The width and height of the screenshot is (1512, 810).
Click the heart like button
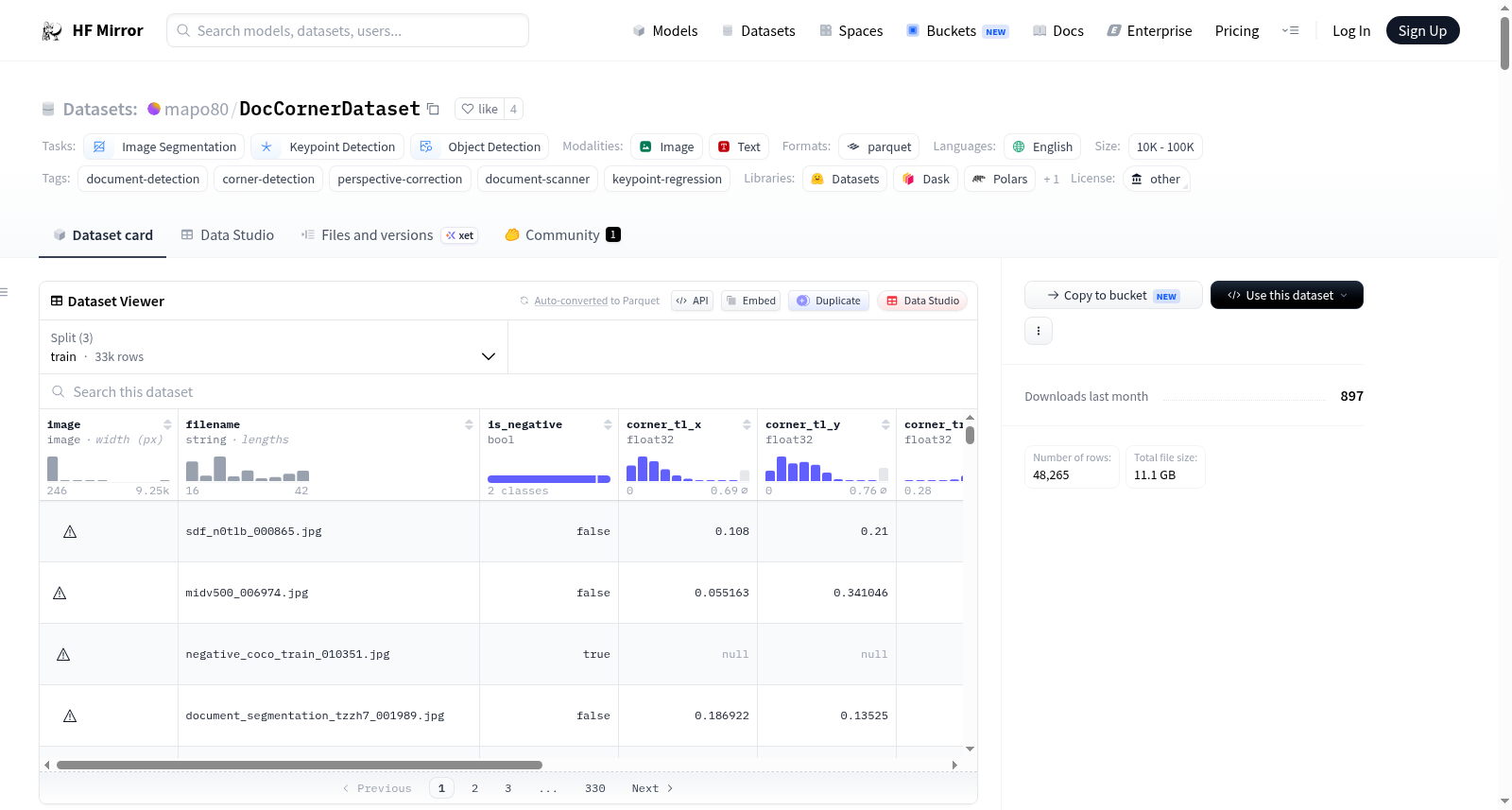479,109
